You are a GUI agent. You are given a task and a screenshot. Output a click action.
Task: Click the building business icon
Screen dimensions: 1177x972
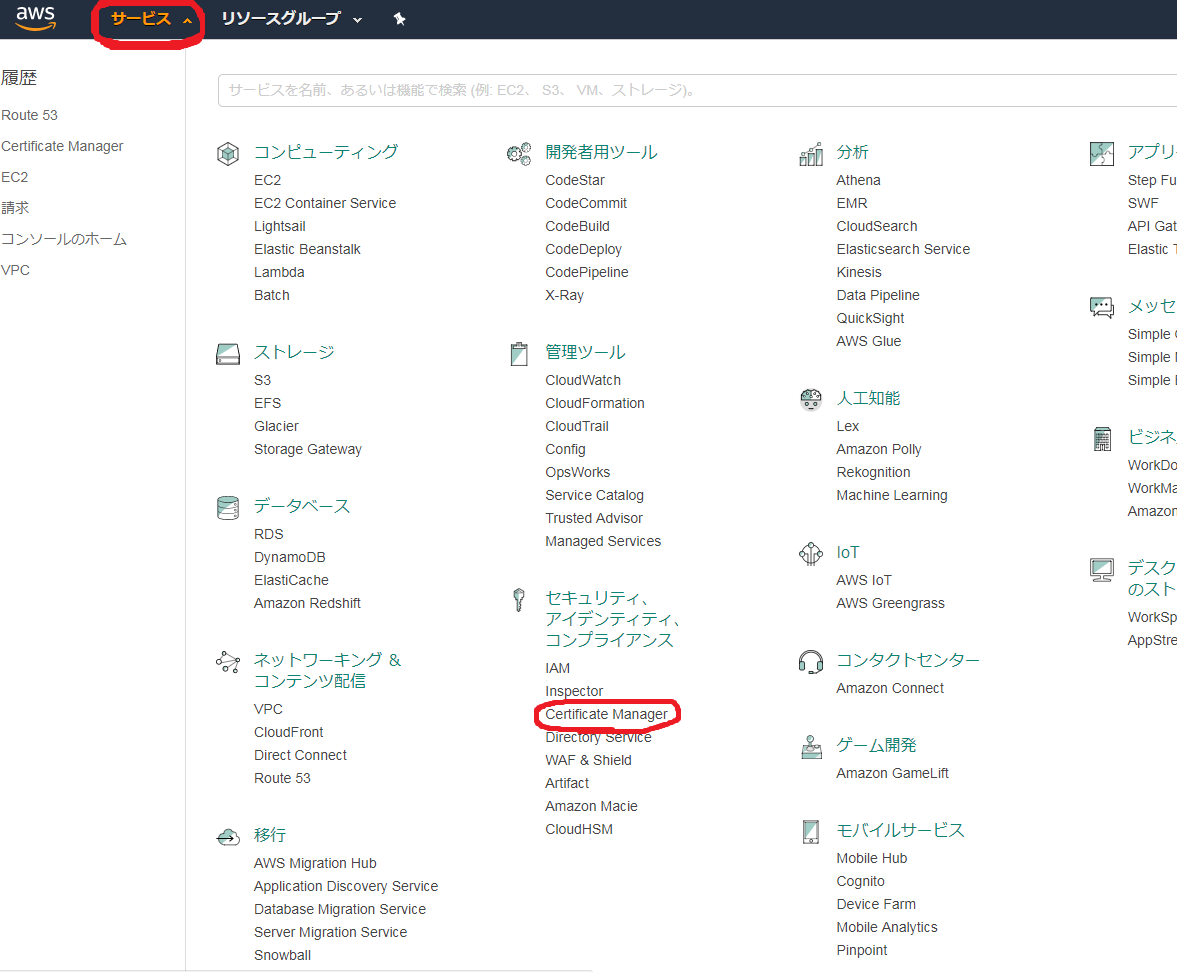[x=1102, y=438]
